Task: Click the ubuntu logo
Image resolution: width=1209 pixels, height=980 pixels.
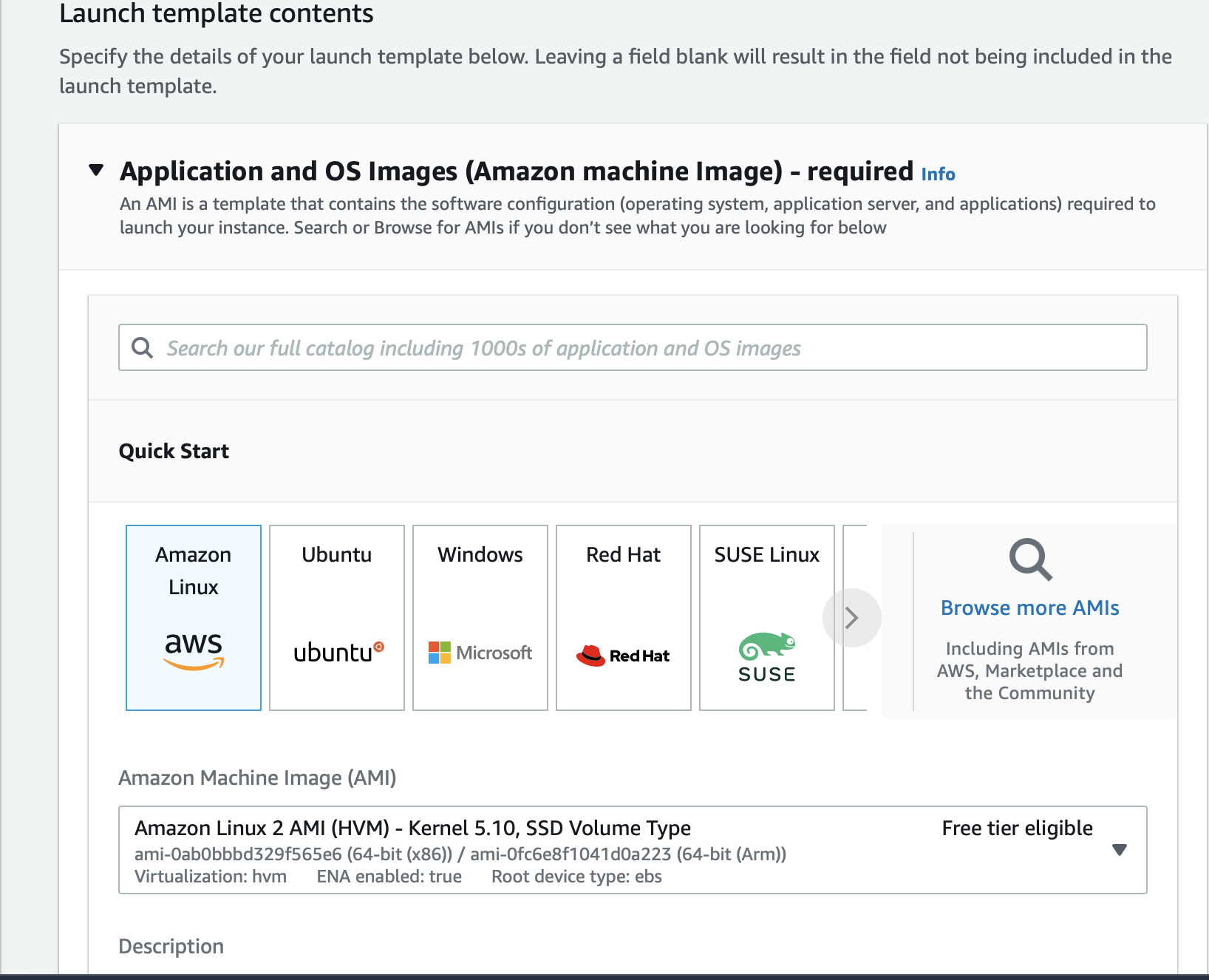Action: (338, 653)
